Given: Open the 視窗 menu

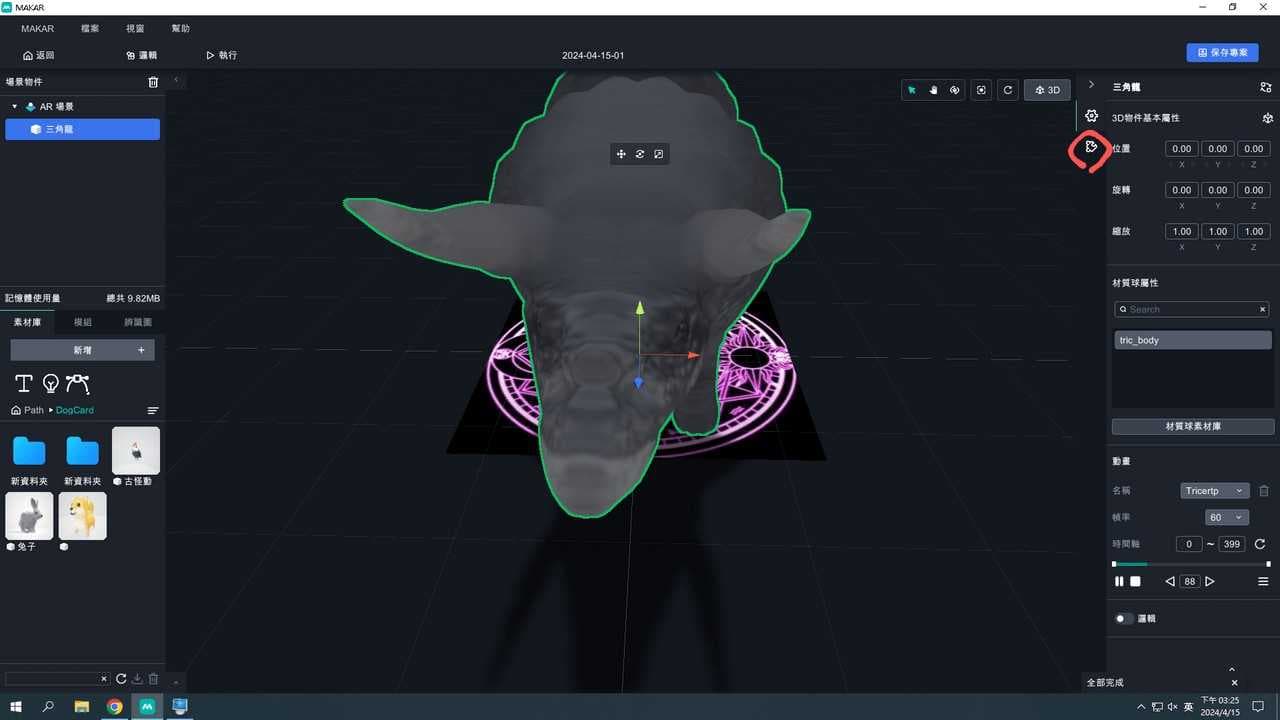Looking at the screenshot, I should coord(135,29).
